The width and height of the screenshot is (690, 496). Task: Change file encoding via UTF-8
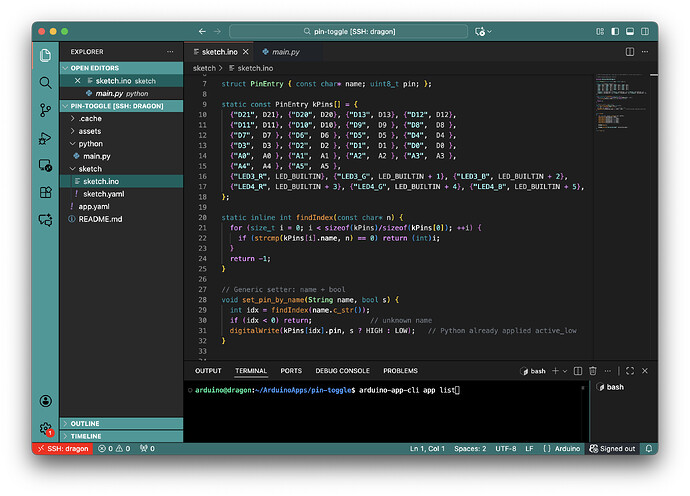pos(506,448)
